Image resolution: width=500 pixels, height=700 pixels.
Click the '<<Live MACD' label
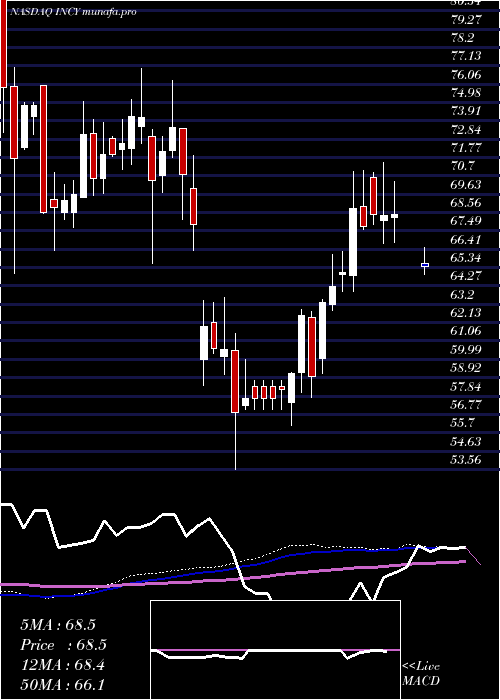click(x=421, y=674)
